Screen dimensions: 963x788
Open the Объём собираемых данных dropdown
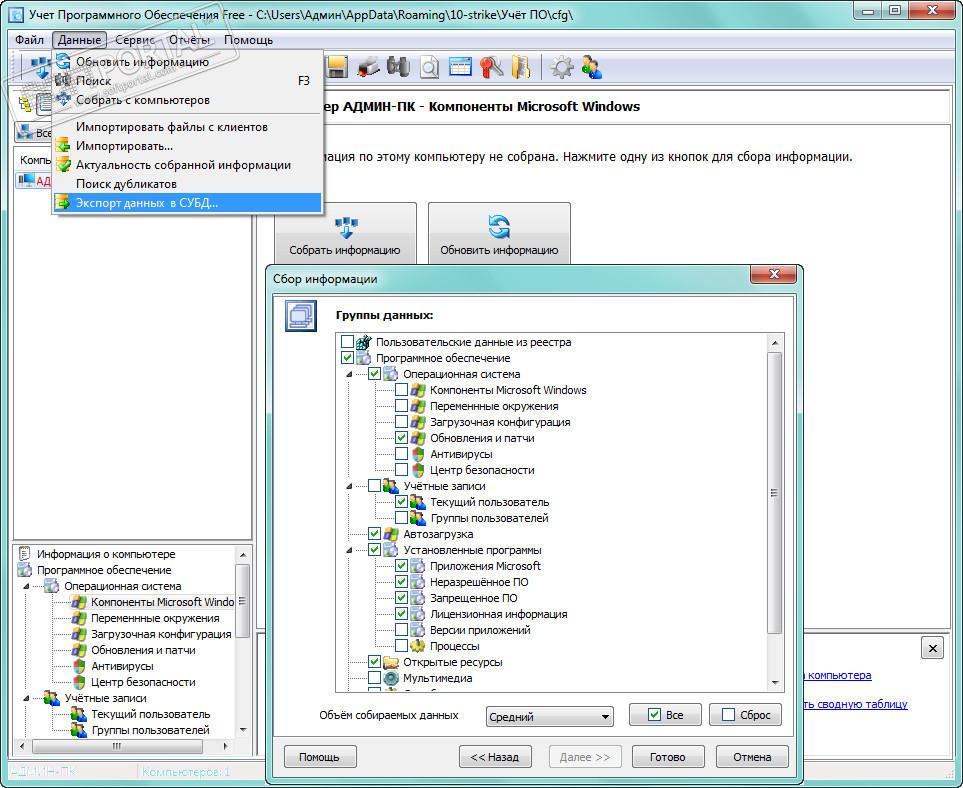550,716
